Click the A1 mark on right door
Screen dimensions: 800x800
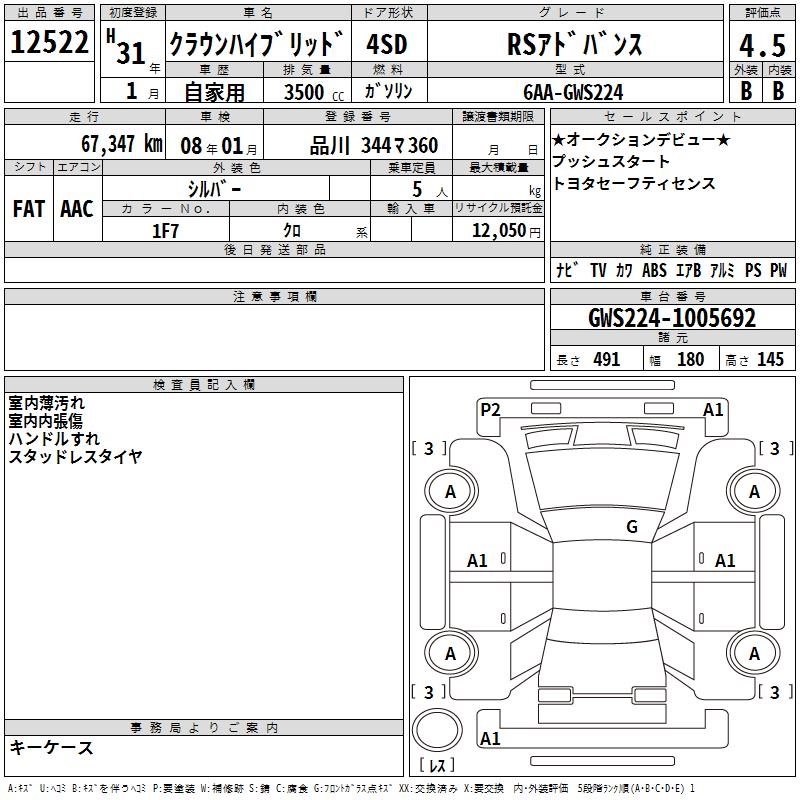724,561
